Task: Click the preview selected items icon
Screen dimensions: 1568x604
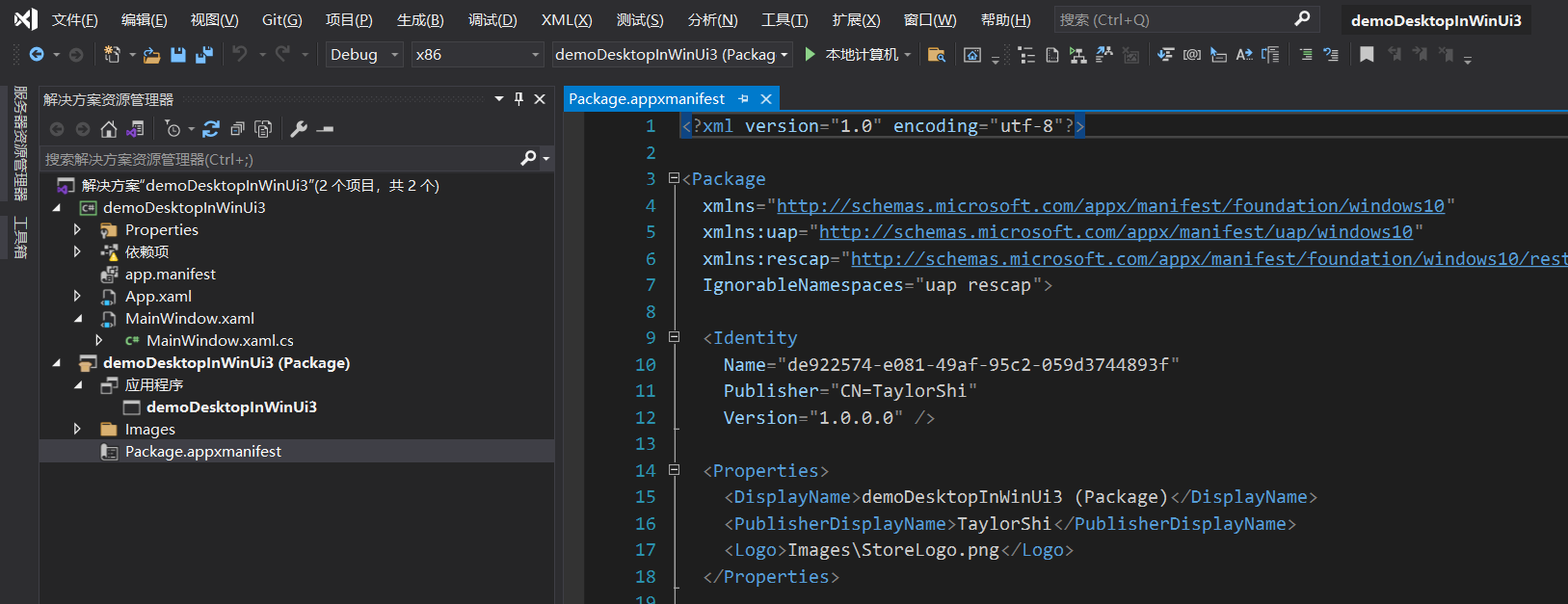Action: [x=325, y=129]
